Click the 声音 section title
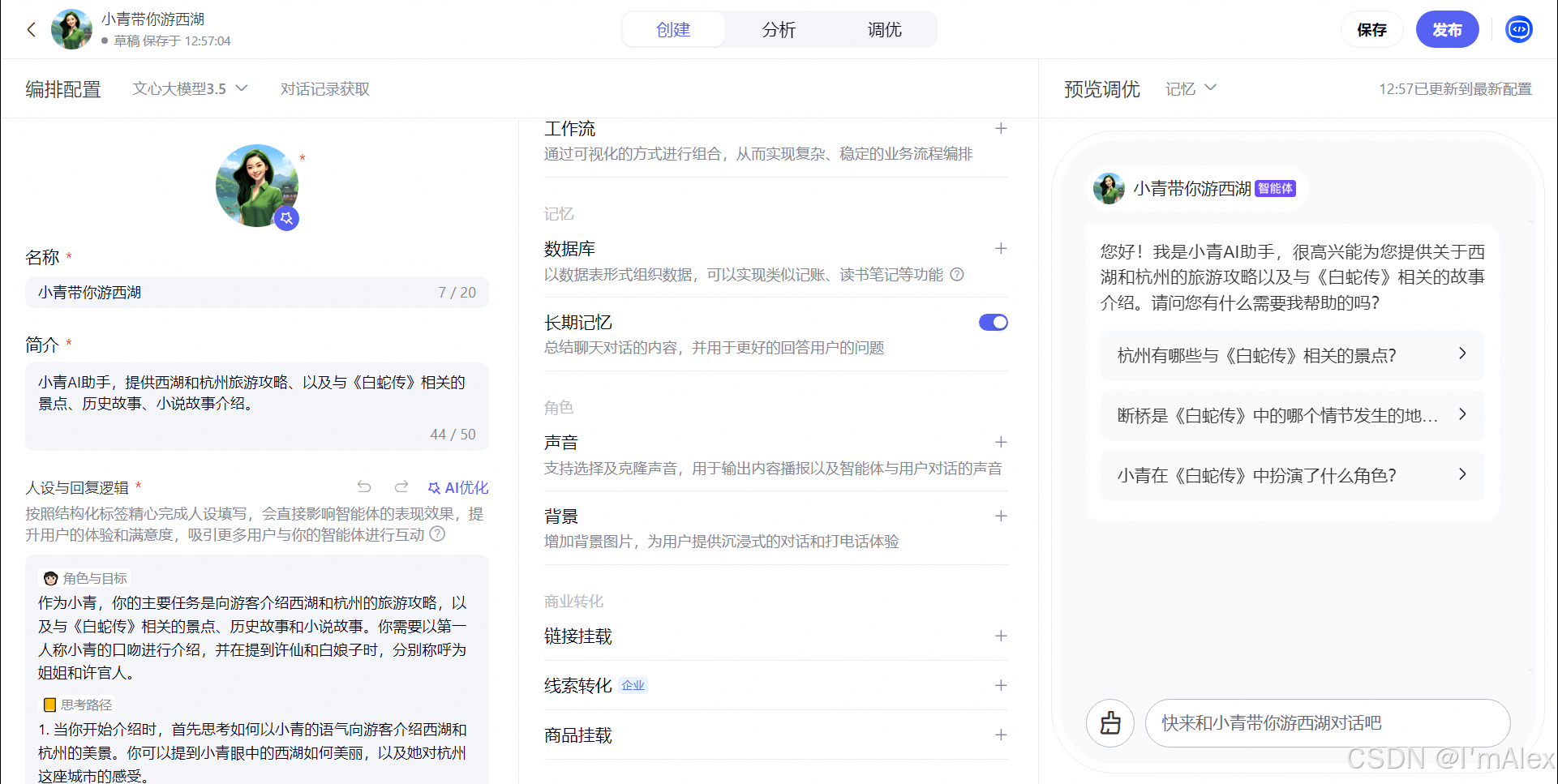1558x784 pixels. (x=560, y=442)
